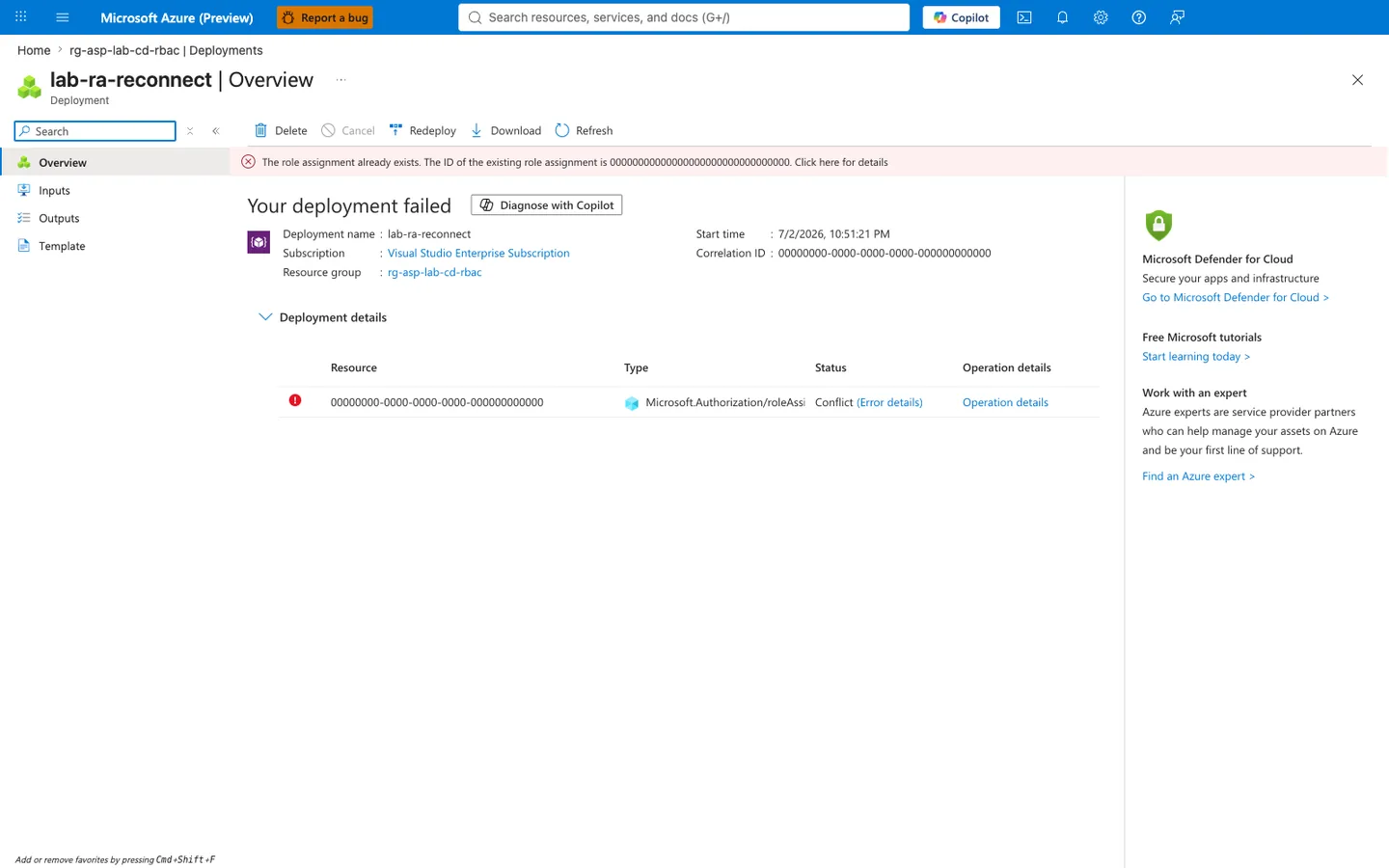Click the Type column header

click(637, 367)
